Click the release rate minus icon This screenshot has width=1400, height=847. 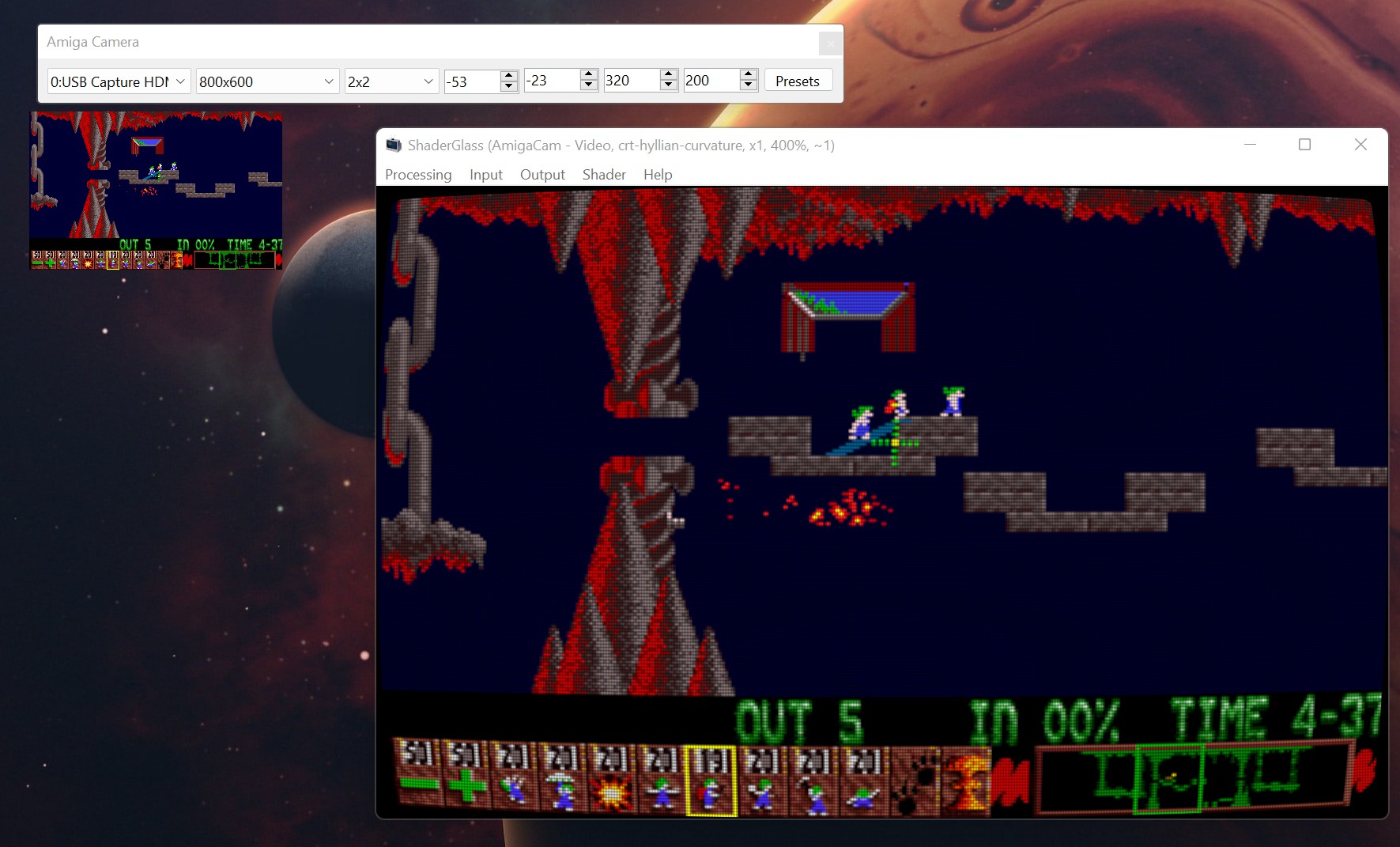point(419,773)
